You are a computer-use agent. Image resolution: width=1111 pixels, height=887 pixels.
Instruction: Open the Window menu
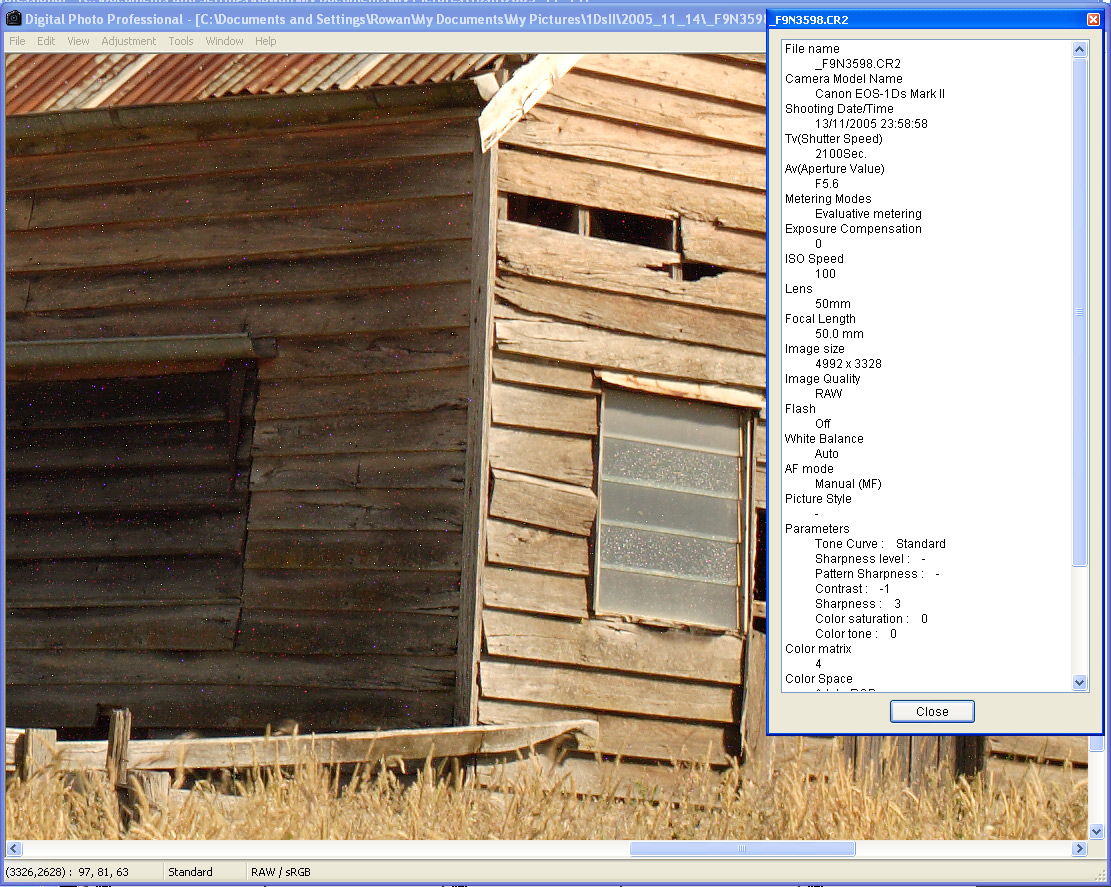(x=224, y=41)
